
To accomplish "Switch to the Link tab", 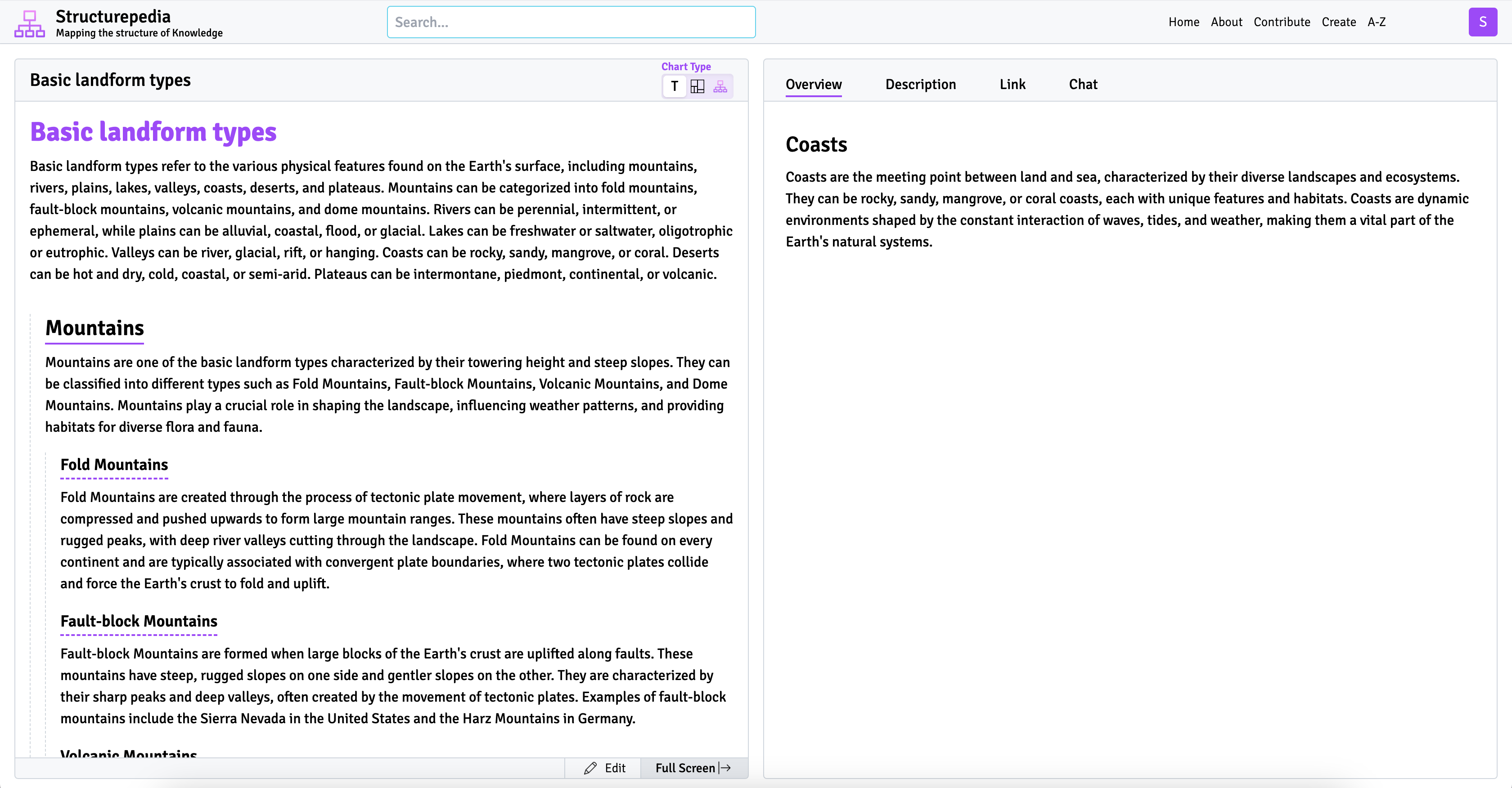I will point(1012,85).
